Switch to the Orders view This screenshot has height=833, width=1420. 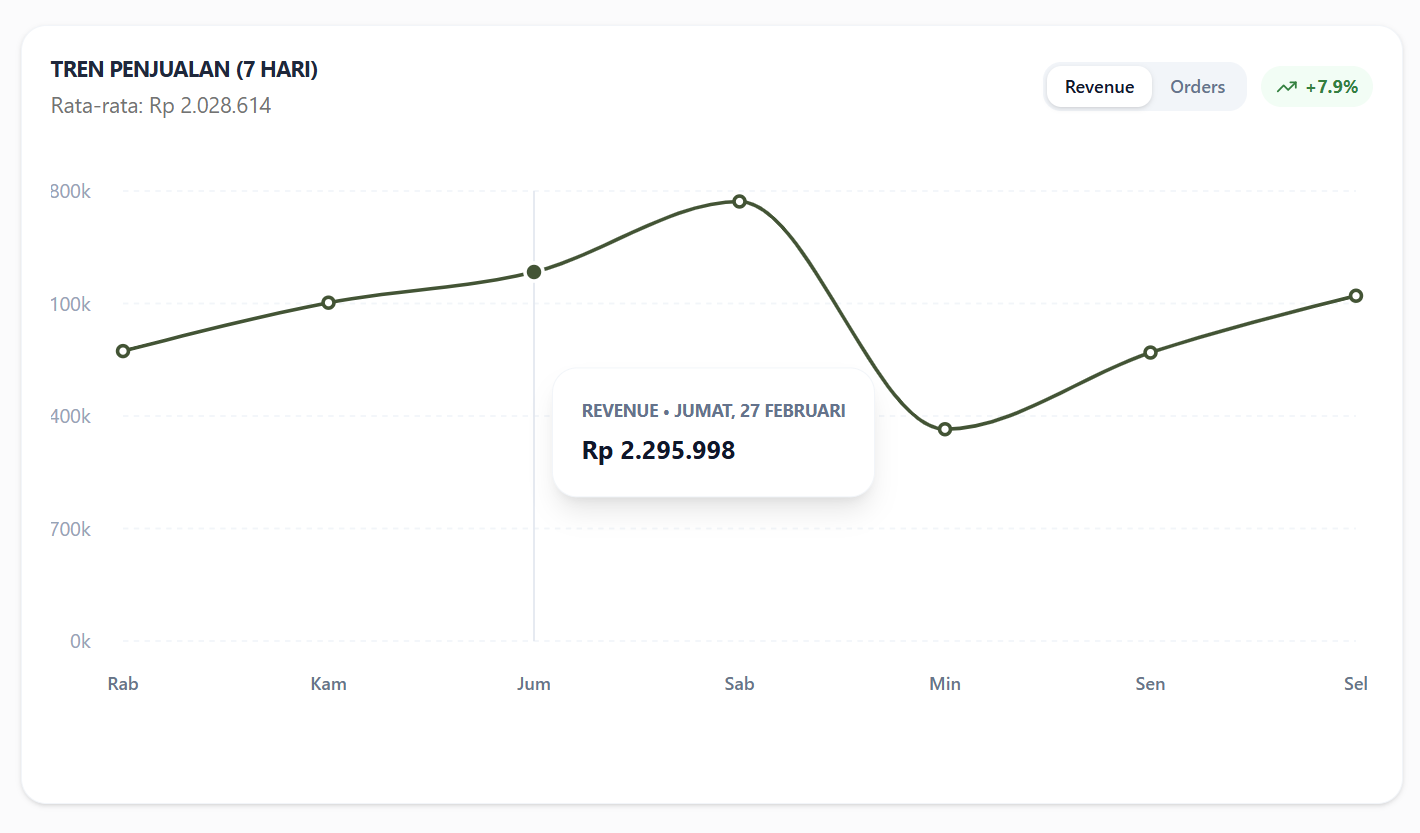coord(1197,87)
